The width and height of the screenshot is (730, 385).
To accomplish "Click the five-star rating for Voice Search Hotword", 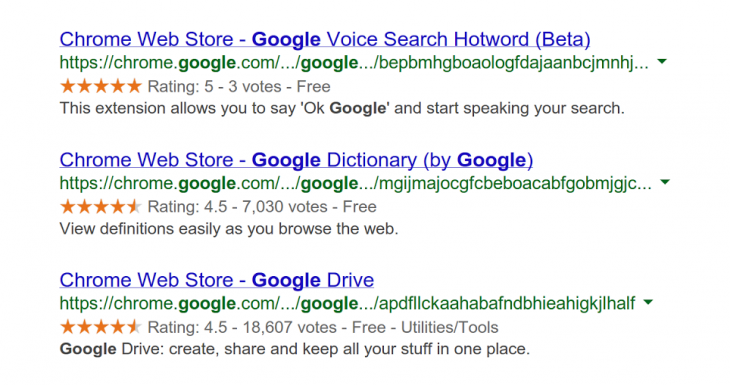I will click(x=101, y=86).
